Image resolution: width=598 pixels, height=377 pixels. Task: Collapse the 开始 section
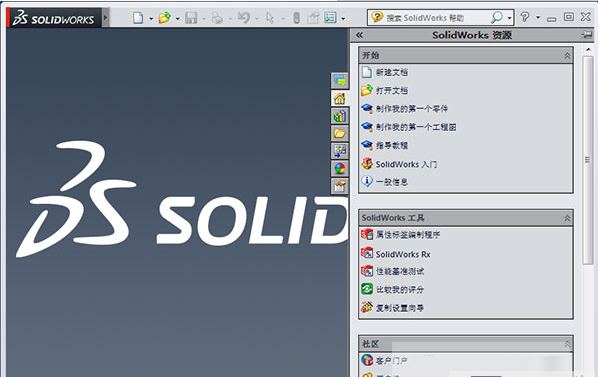567,56
